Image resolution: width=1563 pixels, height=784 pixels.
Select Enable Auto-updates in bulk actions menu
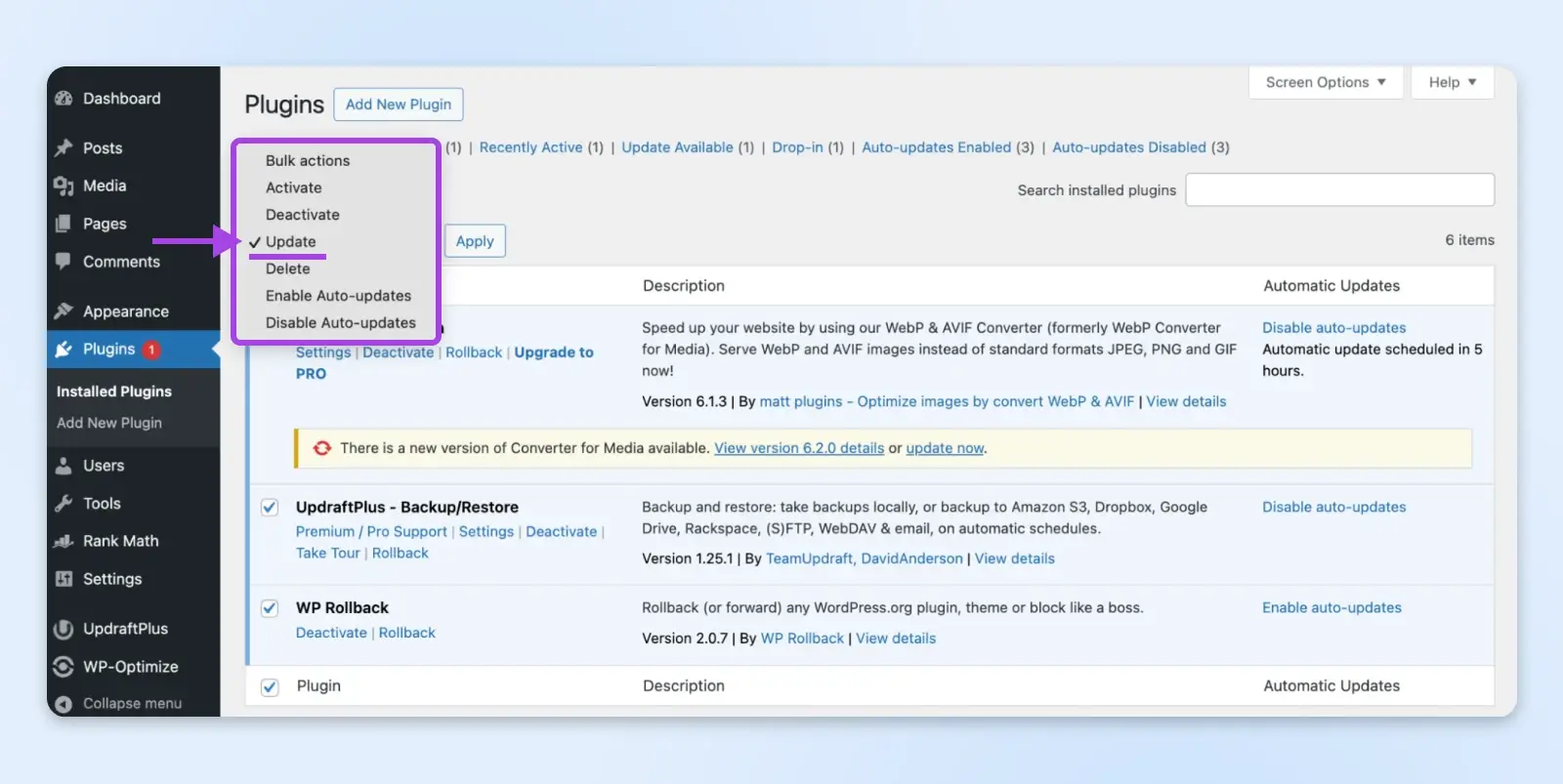[x=338, y=296]
